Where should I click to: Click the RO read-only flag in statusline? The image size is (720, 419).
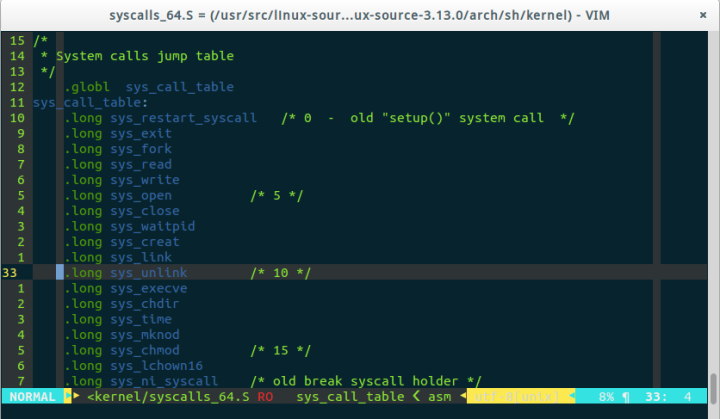click(265, 396)
